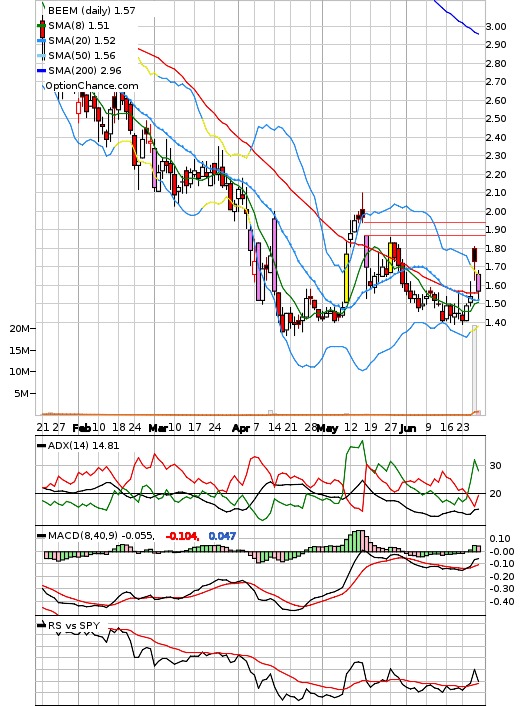Click the OptionChance.com watermark link
The width and height of the screenshot is (526, 706).
point(92,86)
